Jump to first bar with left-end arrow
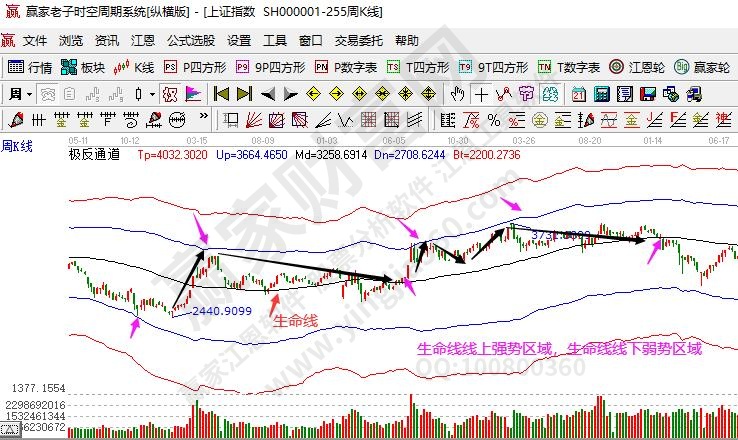The image size is (738, 440). [x=220, y=94]
